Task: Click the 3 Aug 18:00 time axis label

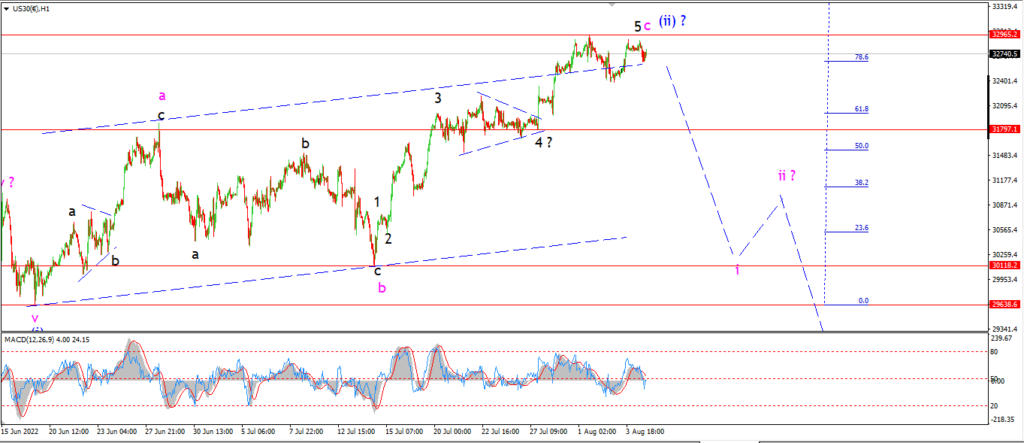Action: click(645, 432)
